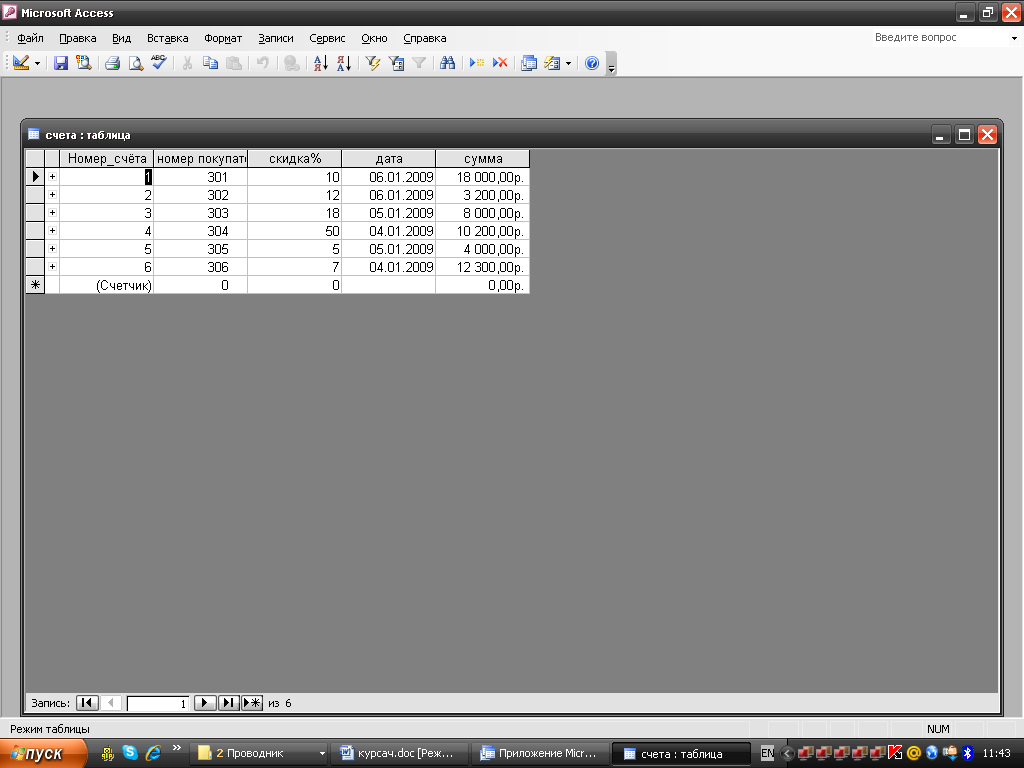Screen dimensions: 1024x768
Task: Select the new record row selector
Action: [x=35, y=285]
